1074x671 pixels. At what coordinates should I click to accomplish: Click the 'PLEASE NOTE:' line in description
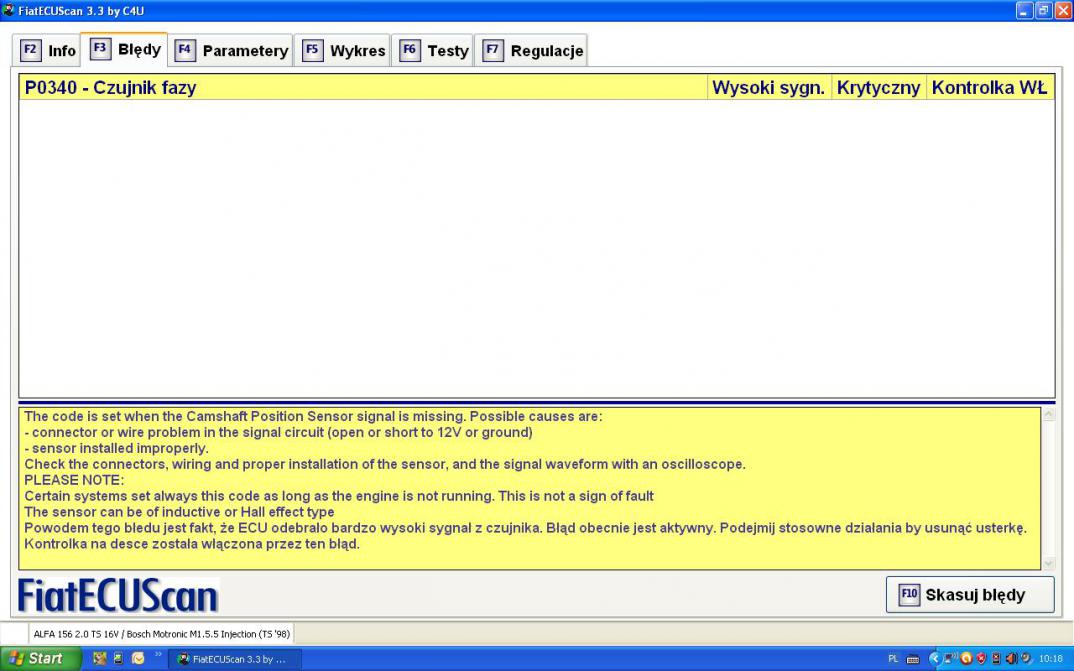tap(74, 480)
